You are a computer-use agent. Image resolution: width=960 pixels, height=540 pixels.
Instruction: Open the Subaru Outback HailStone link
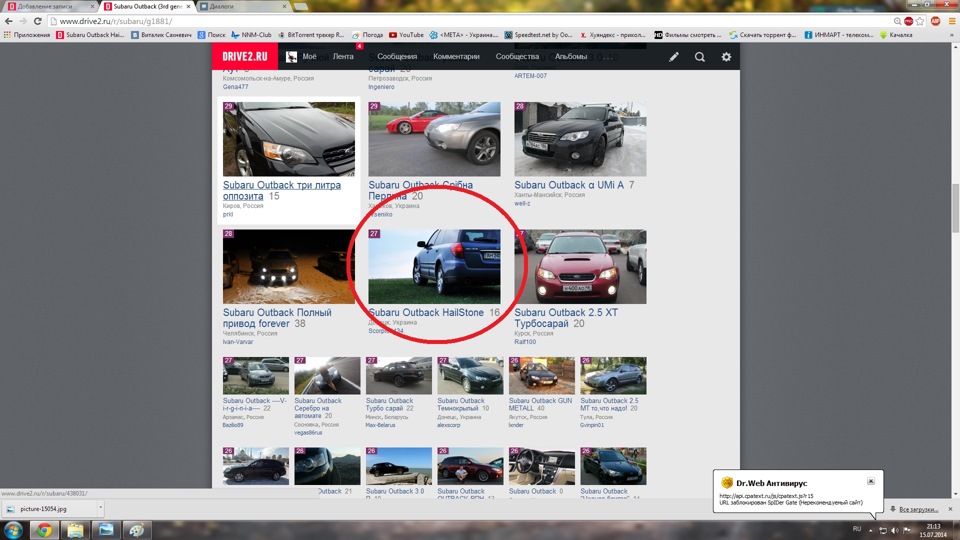click(426, 312)
